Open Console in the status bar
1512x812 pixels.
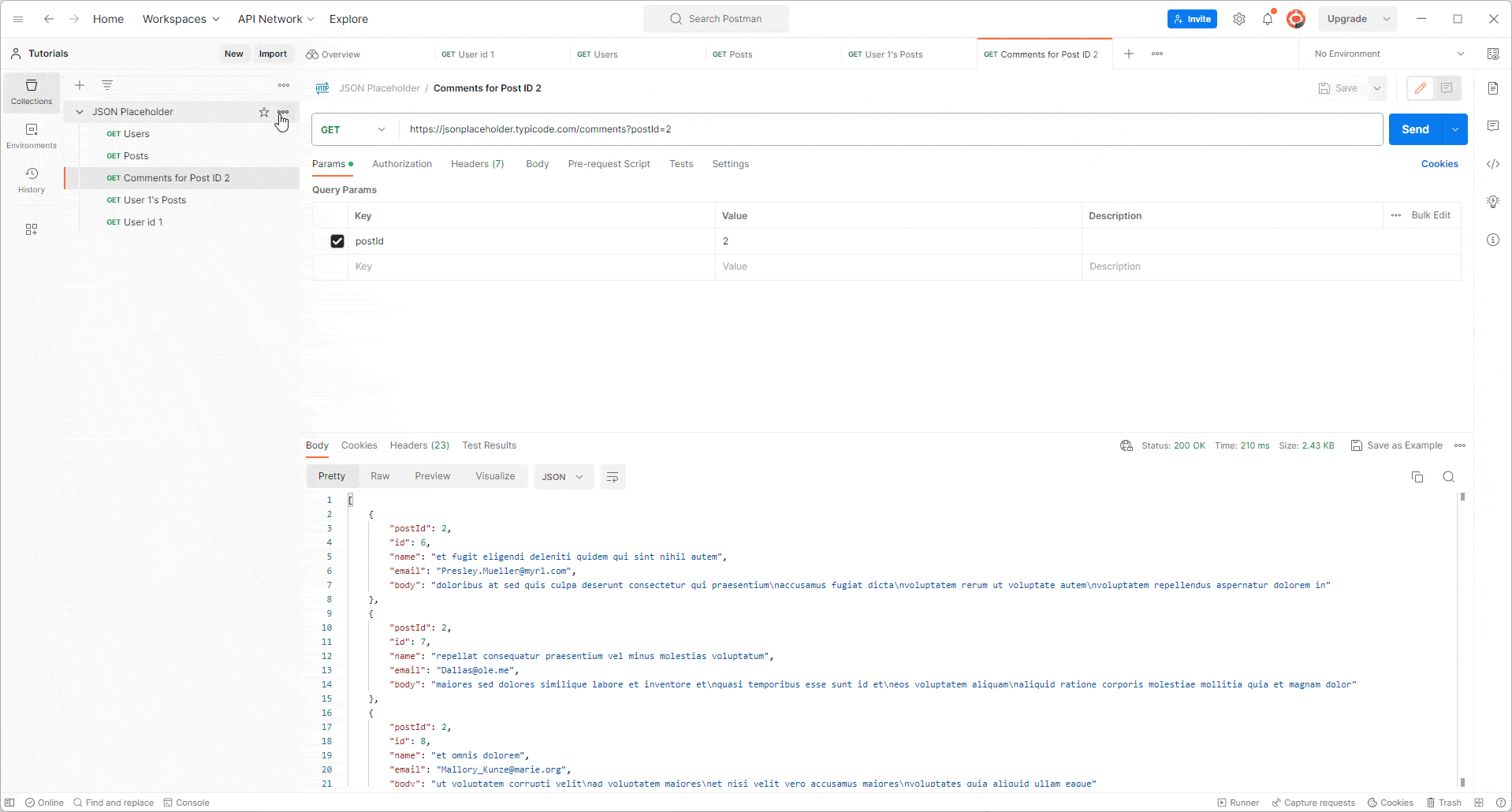186,803
